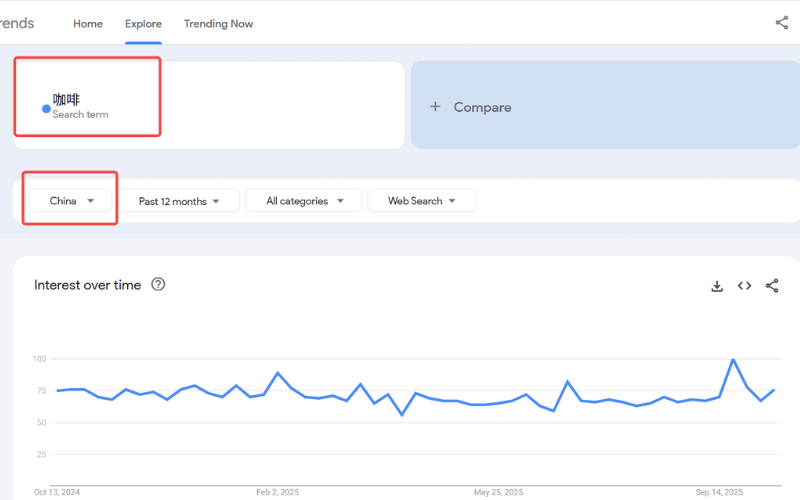The height and width of the screenshot is (500, 800).
Task: Click the help icon beside Interest over time
Action: [x=158, y=285]
